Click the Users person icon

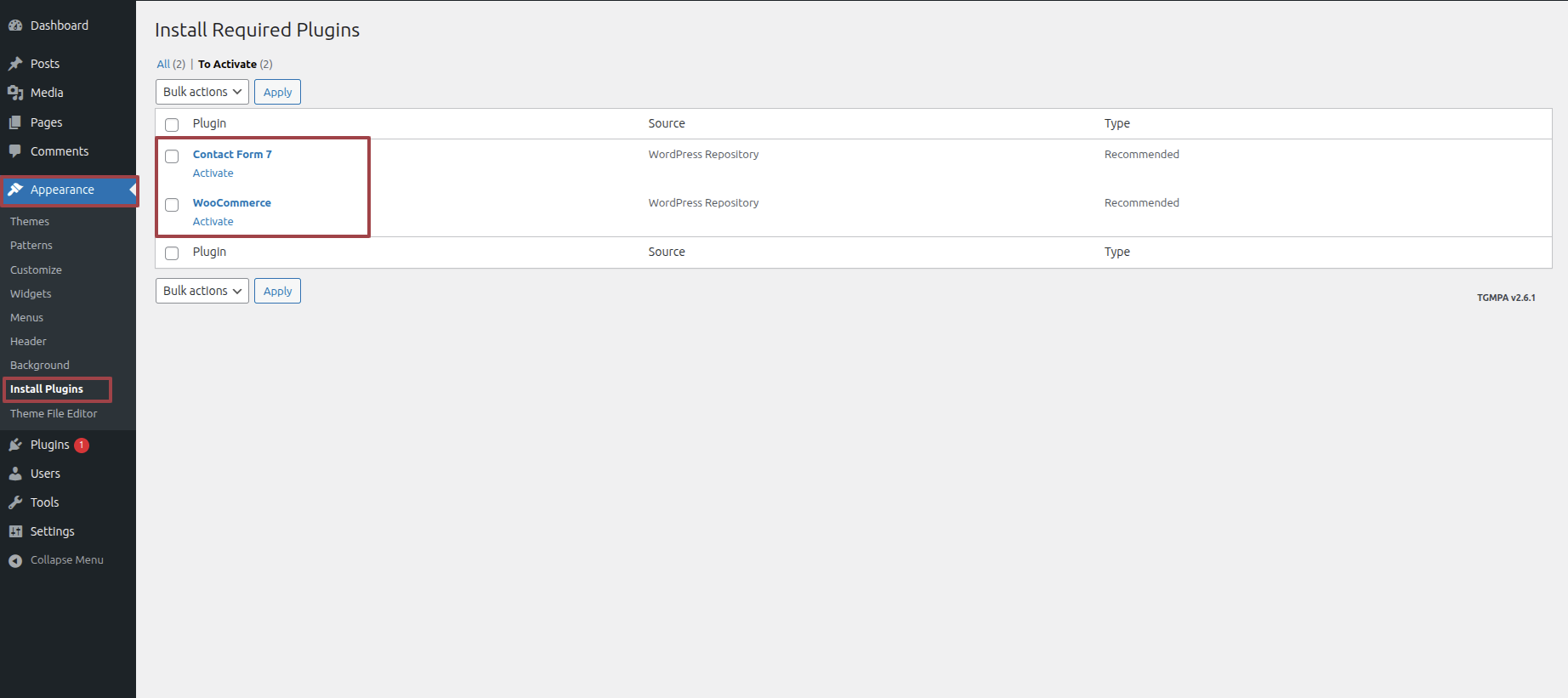tap(15, 474)
